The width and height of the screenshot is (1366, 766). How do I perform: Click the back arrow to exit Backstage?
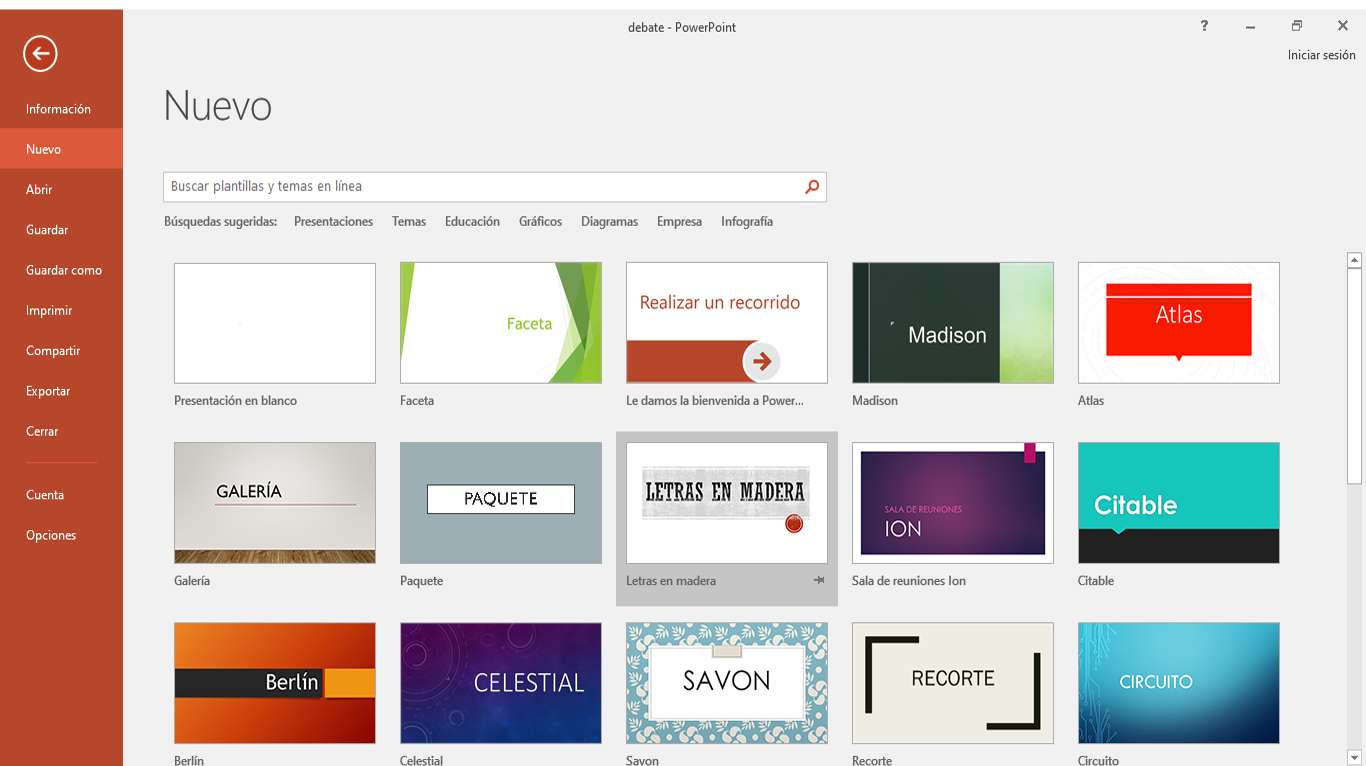40,54
